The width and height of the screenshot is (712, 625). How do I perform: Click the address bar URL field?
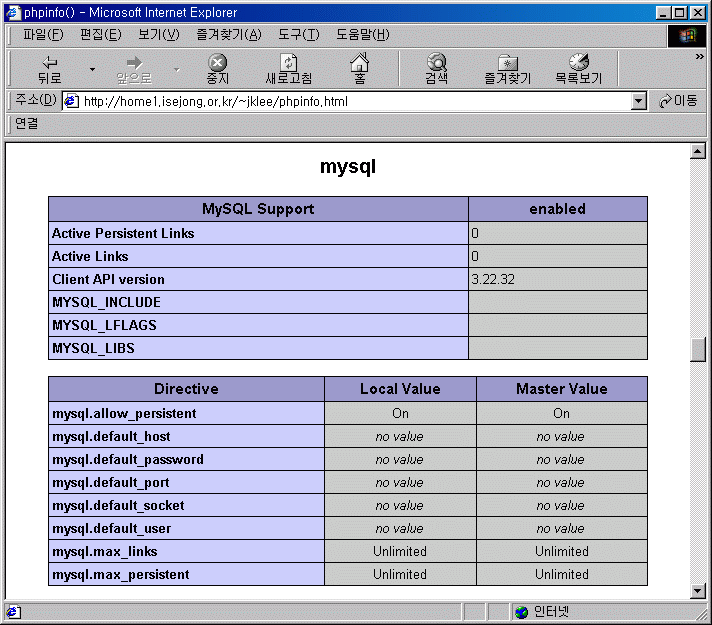coord(350,101)
